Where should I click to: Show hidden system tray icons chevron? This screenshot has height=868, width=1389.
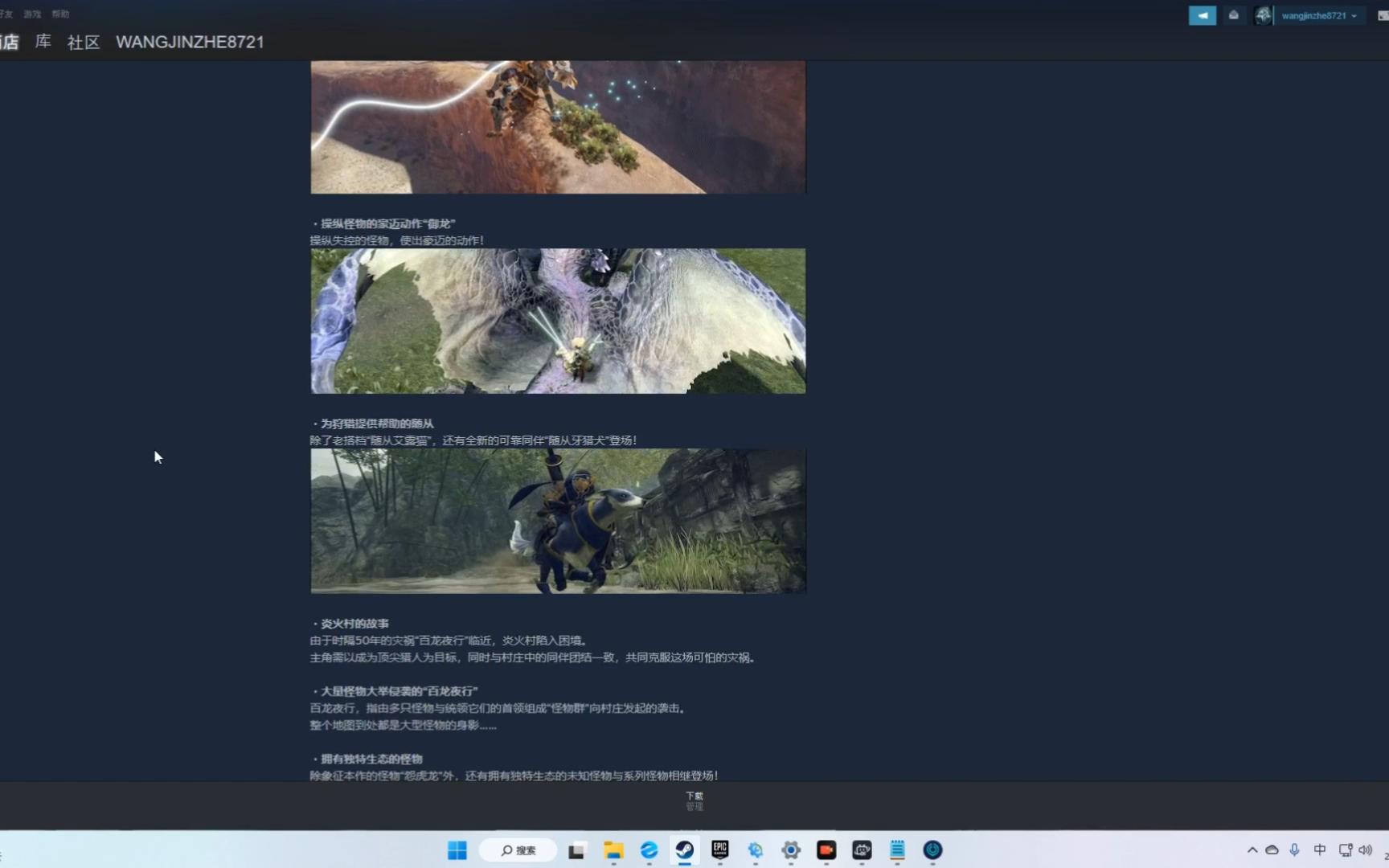(x=1252, y=850)
